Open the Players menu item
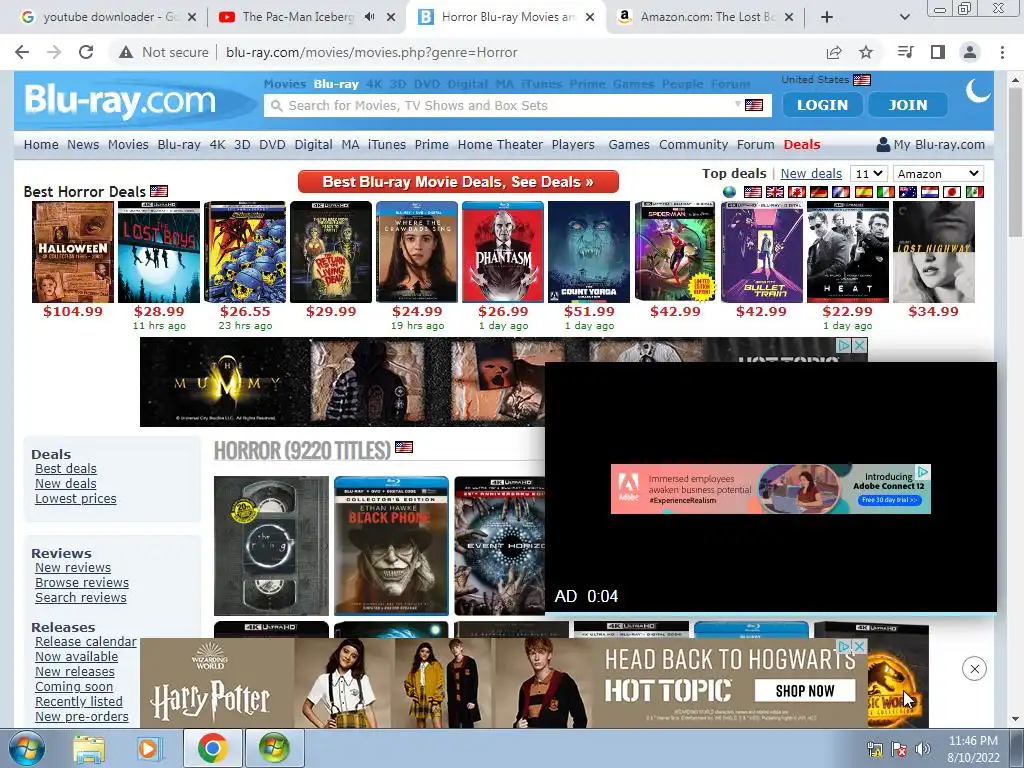Screen dimensions: 1024x768 point(573,144)
